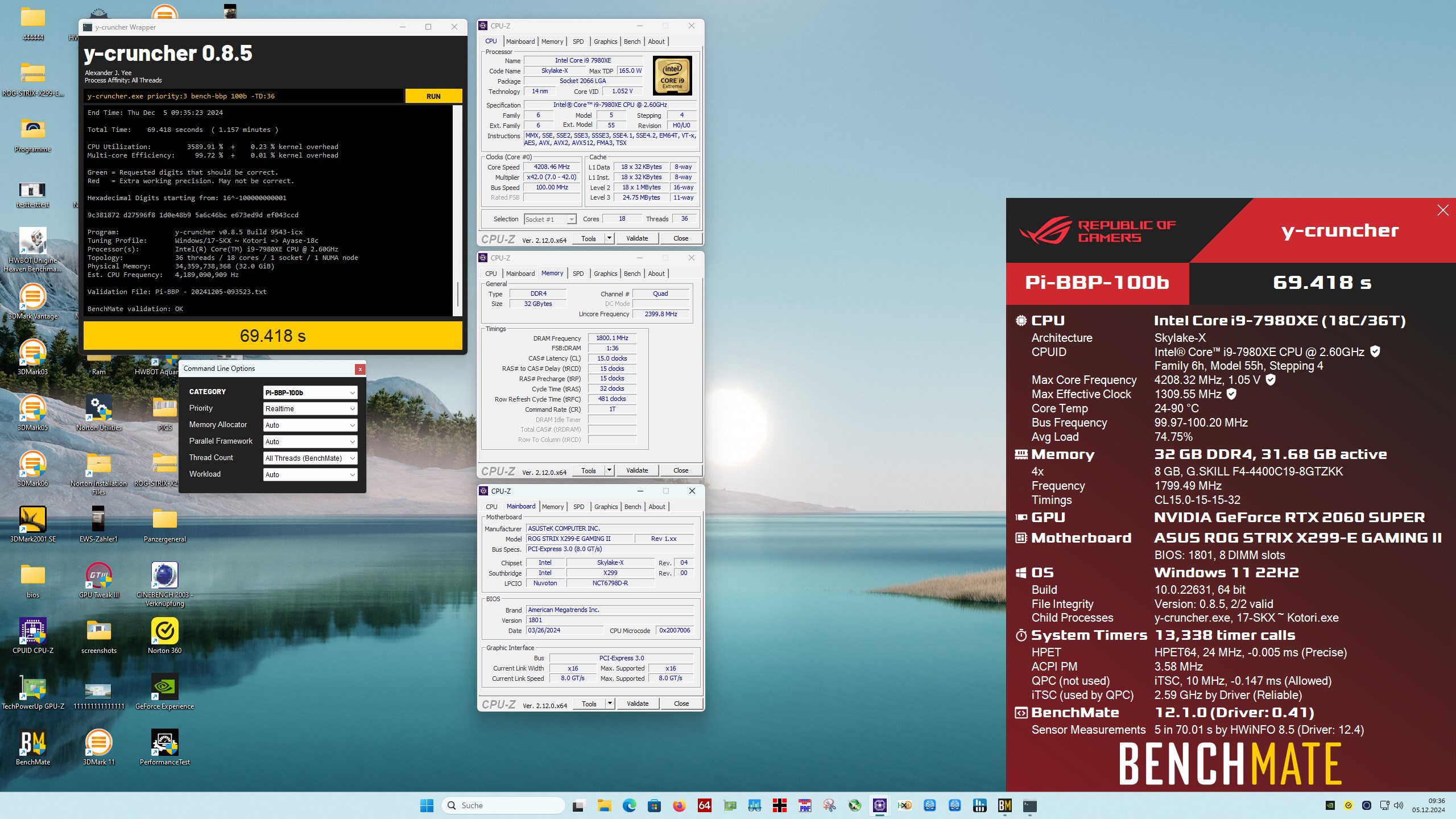Open 3DMark Vantage desktop shortcut
Screen dimensions: 1456x819
[x=33, y=302]
